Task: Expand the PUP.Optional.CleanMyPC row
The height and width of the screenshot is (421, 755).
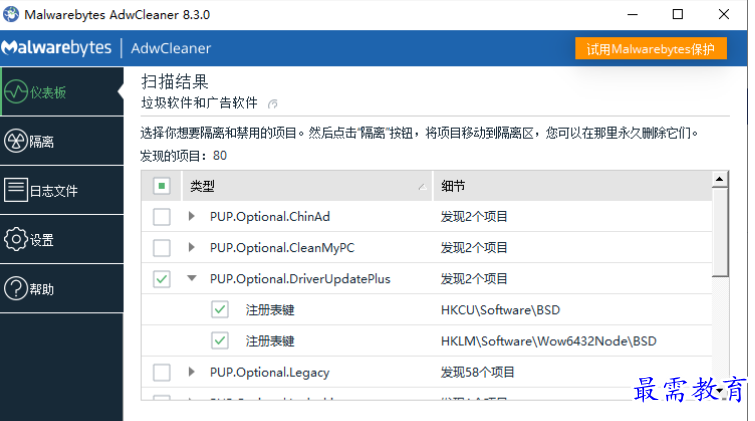Action: 192,248
